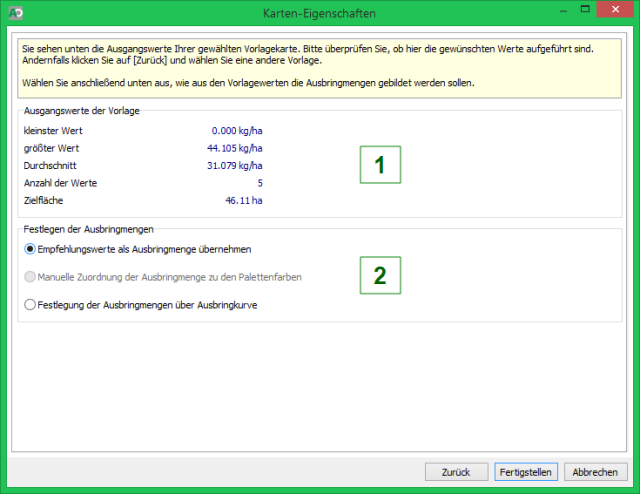Click the 'Karten-Eigenschaften' title bar text

tap(319, 13)
